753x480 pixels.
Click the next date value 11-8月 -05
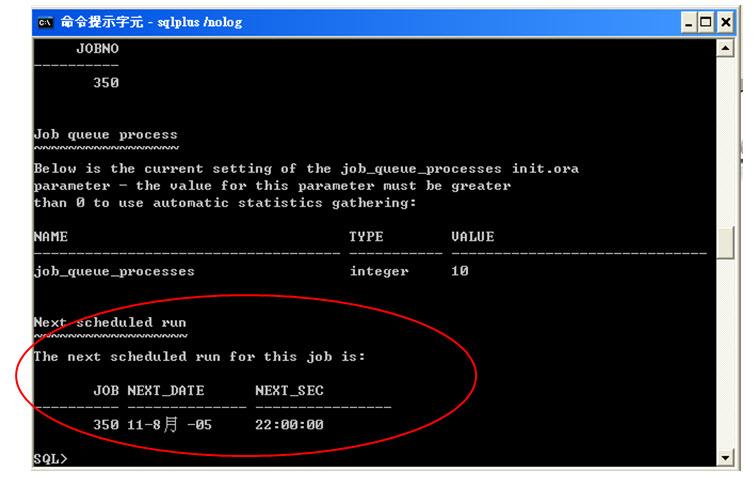click(170, 424)
